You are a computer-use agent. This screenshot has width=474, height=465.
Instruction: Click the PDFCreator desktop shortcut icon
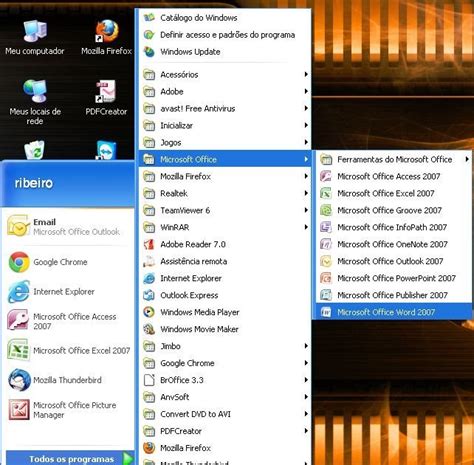click(x=106, y=91)
